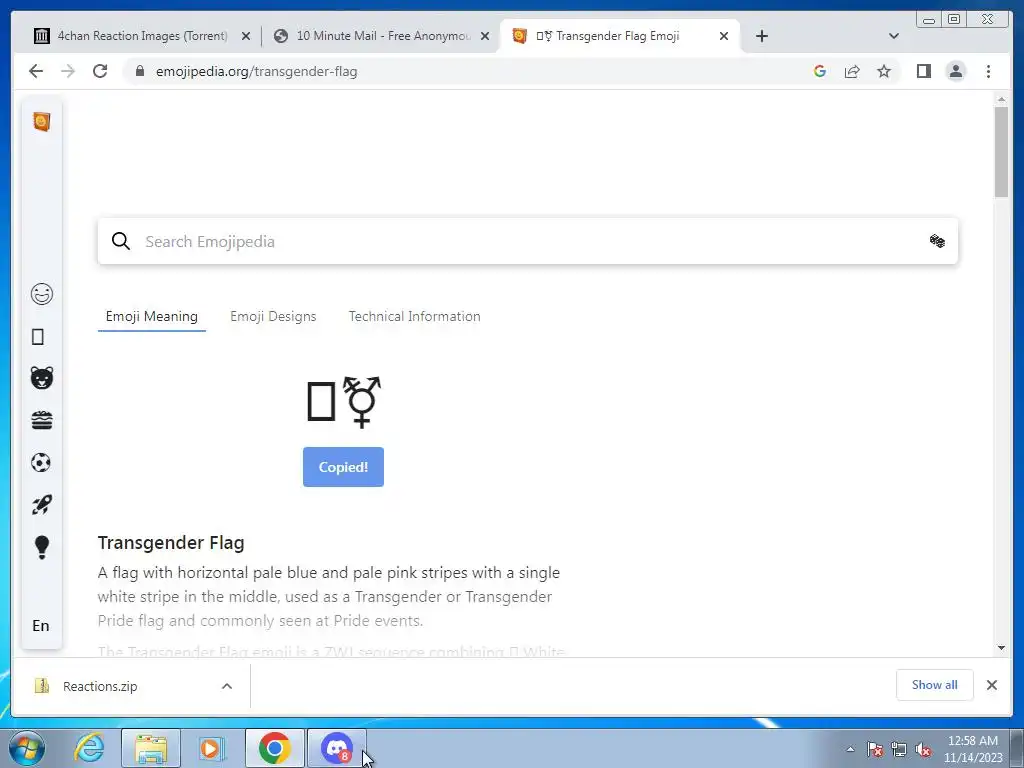The width and height of the screenshot is (1024, 768).
Task: Open Smileys & People category in sidebar
Action: pyautogui.click(x=42, y=294)
